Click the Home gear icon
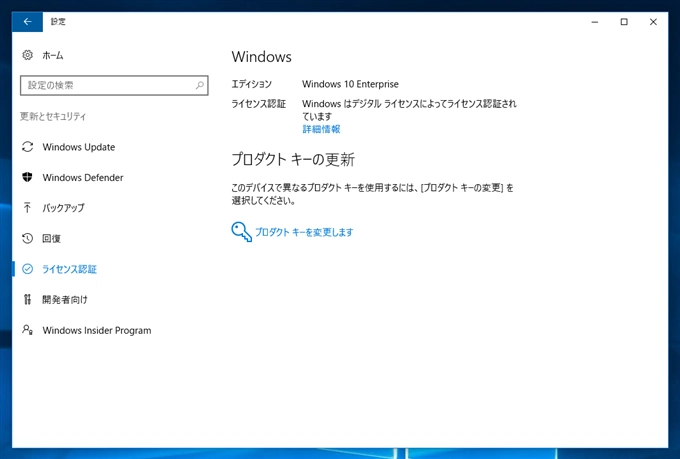Viewport: 680px width, 459px height. [x=27, y=55]
